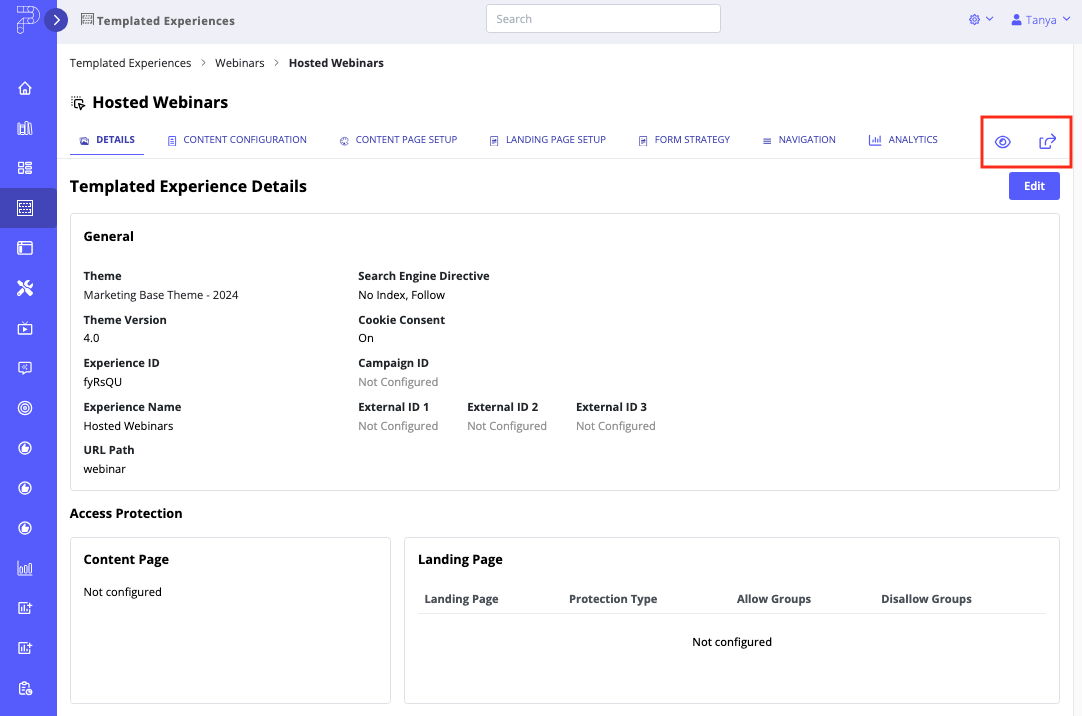
Task: Toggle the preview eye icon
Action: point(1002,141)
